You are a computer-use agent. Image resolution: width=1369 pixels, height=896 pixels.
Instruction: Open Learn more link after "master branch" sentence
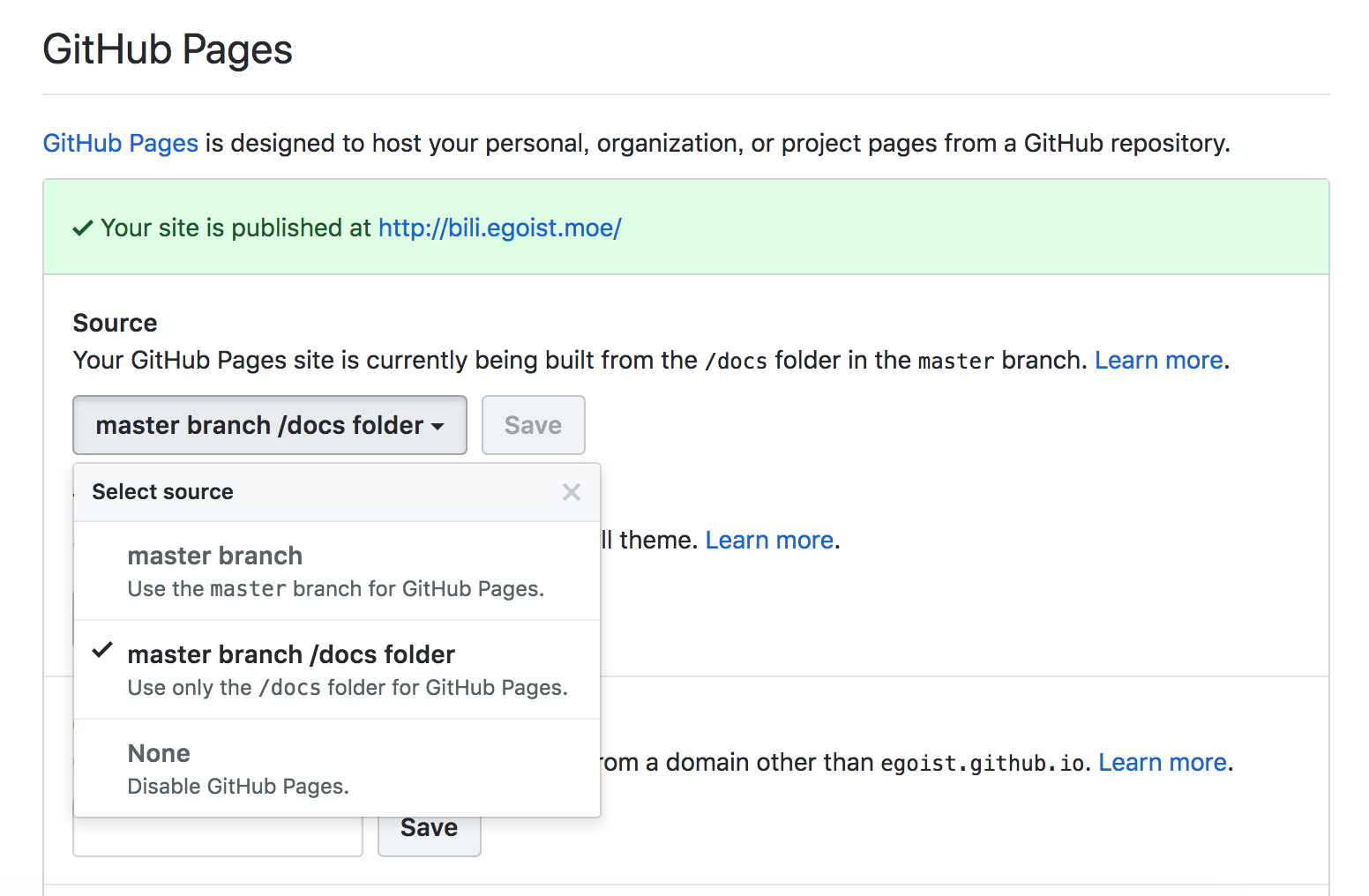(x=1158, y=360)
